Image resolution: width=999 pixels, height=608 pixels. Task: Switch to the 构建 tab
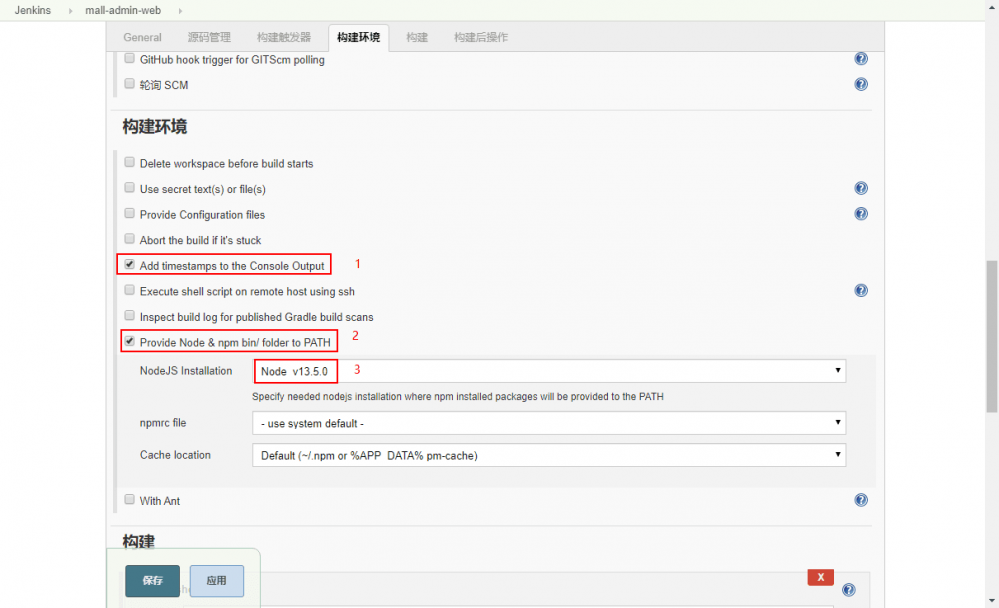[x=417, y=38]
